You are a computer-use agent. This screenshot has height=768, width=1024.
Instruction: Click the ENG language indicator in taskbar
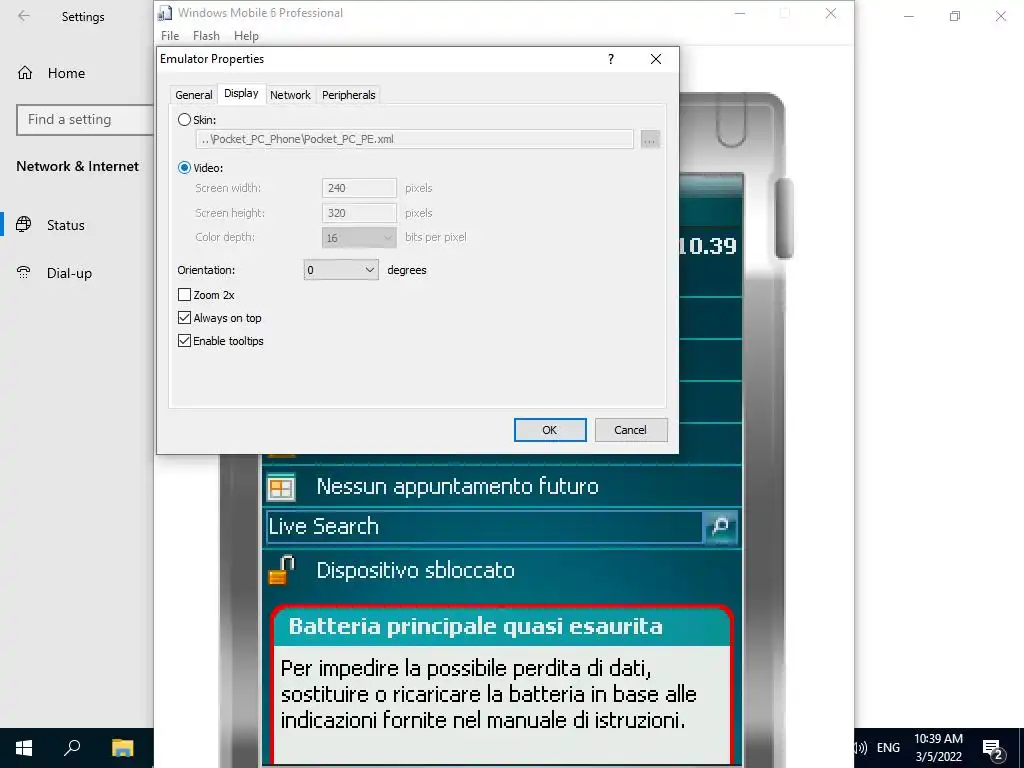click(888, 748)
